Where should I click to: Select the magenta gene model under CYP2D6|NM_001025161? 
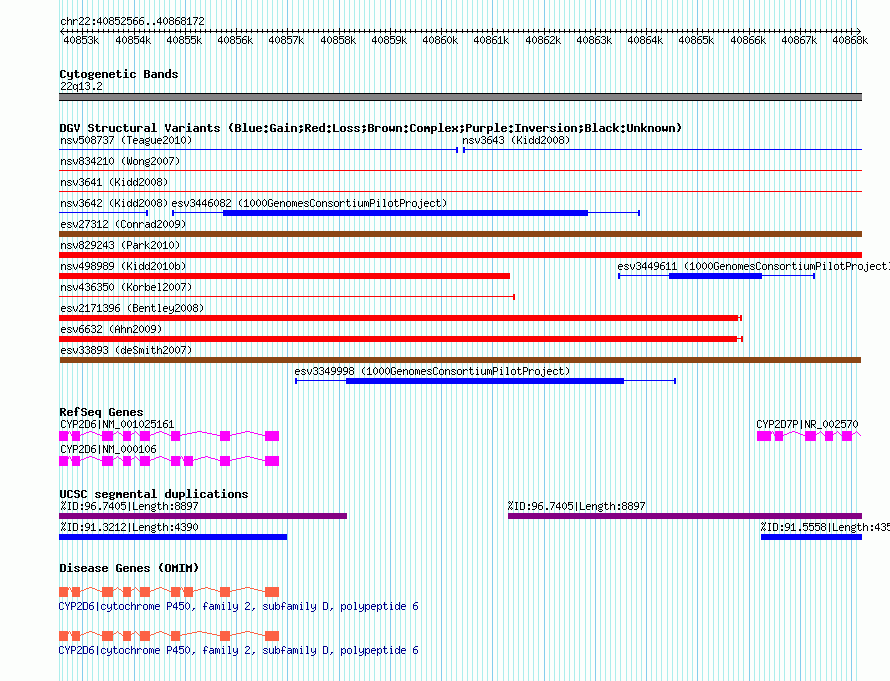click(169, 436)
